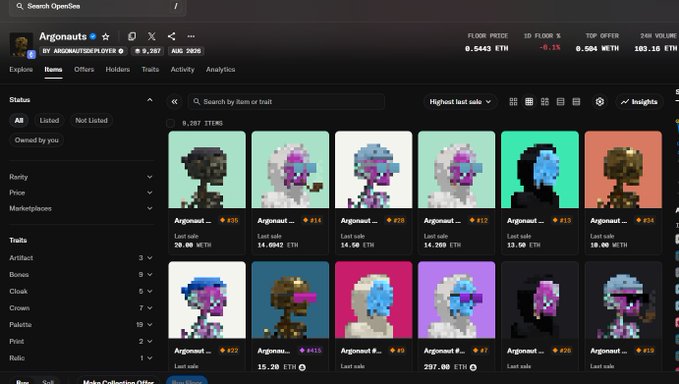Select the Owned by you filter
679x384 pixels.
(x=36, y=140)
